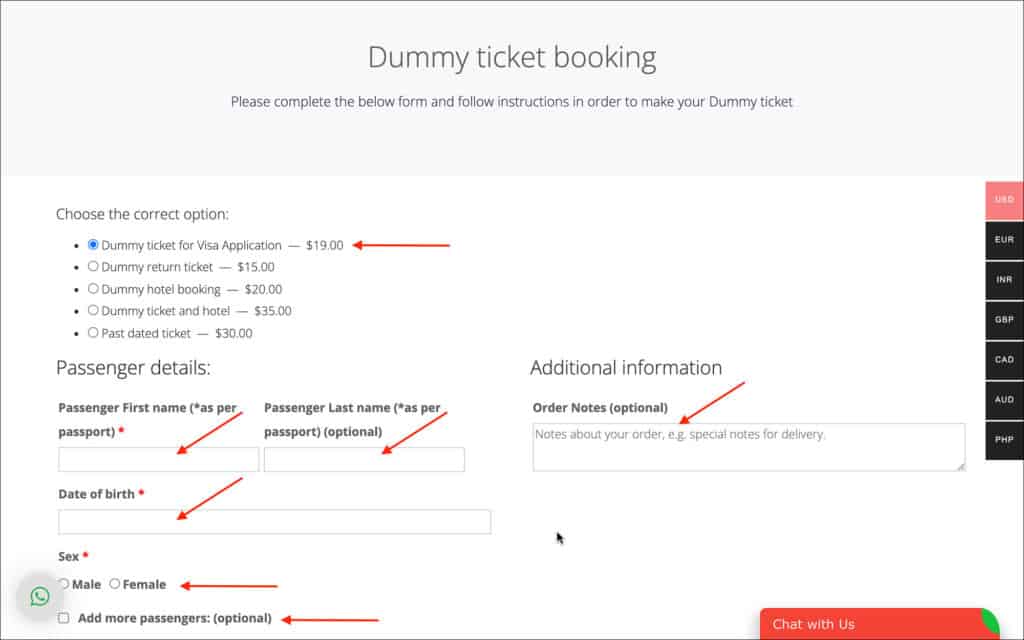Select Dummy hotel booking radio button
Screen dimensions: 1024x640
(93, 289)
